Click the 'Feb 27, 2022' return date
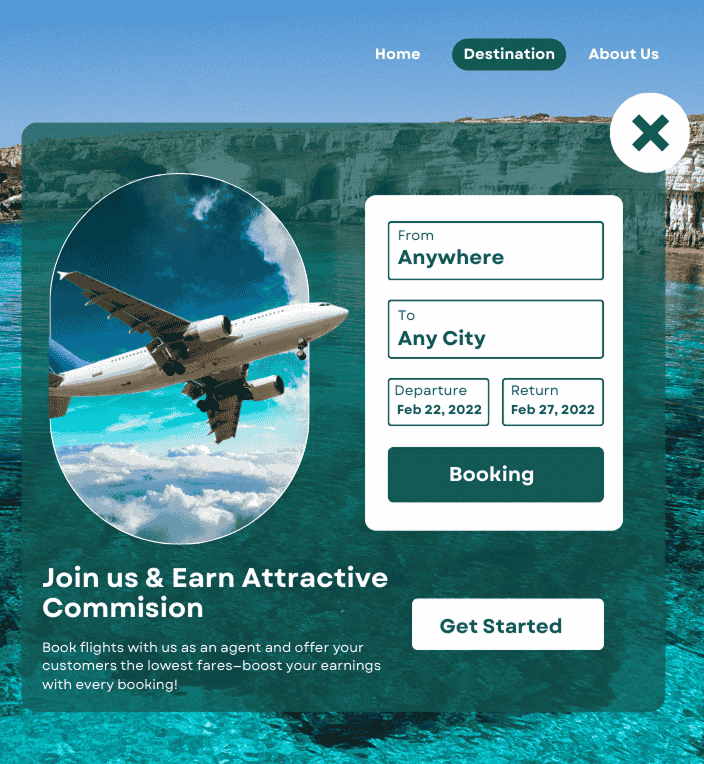The image size is (704, 764). (x=552, y=409)
